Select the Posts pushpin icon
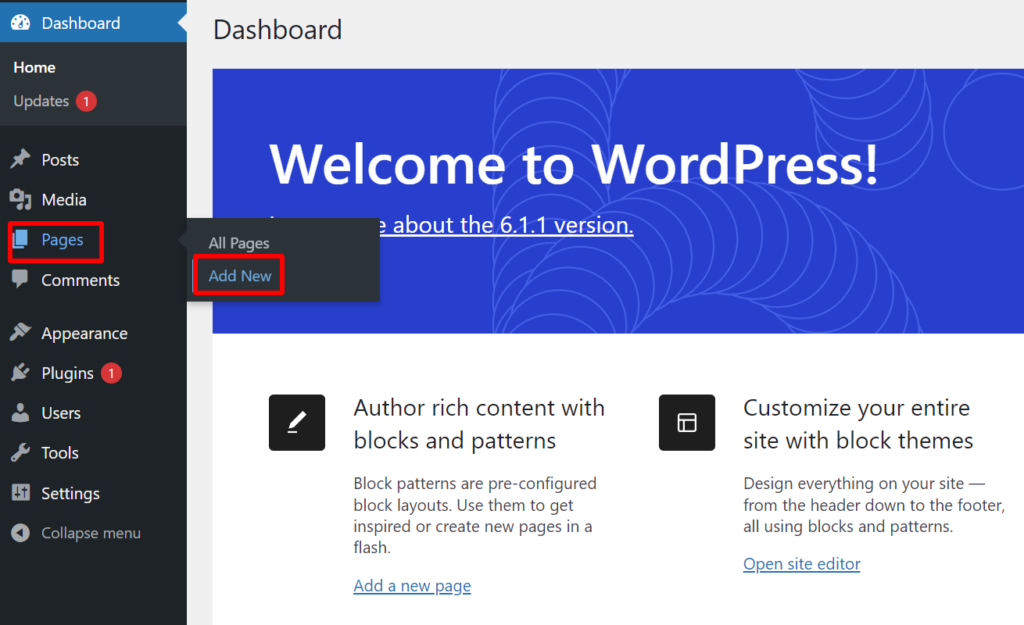 pyautogui.click(x=24, y=159)
